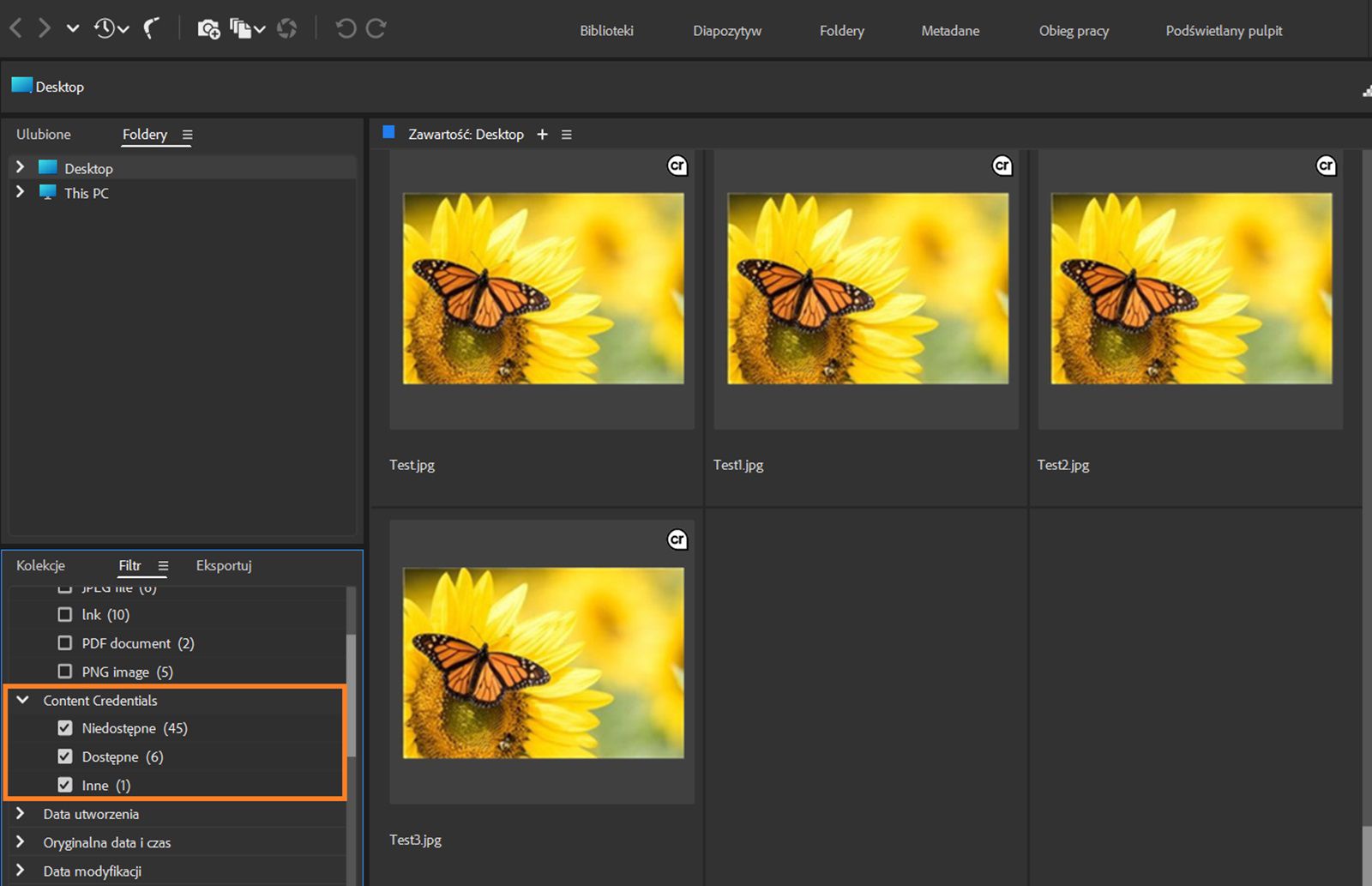Screen dimensions: 1372x886
Task: Open the parent folder dropdown arrow
Action: (73, 28)
